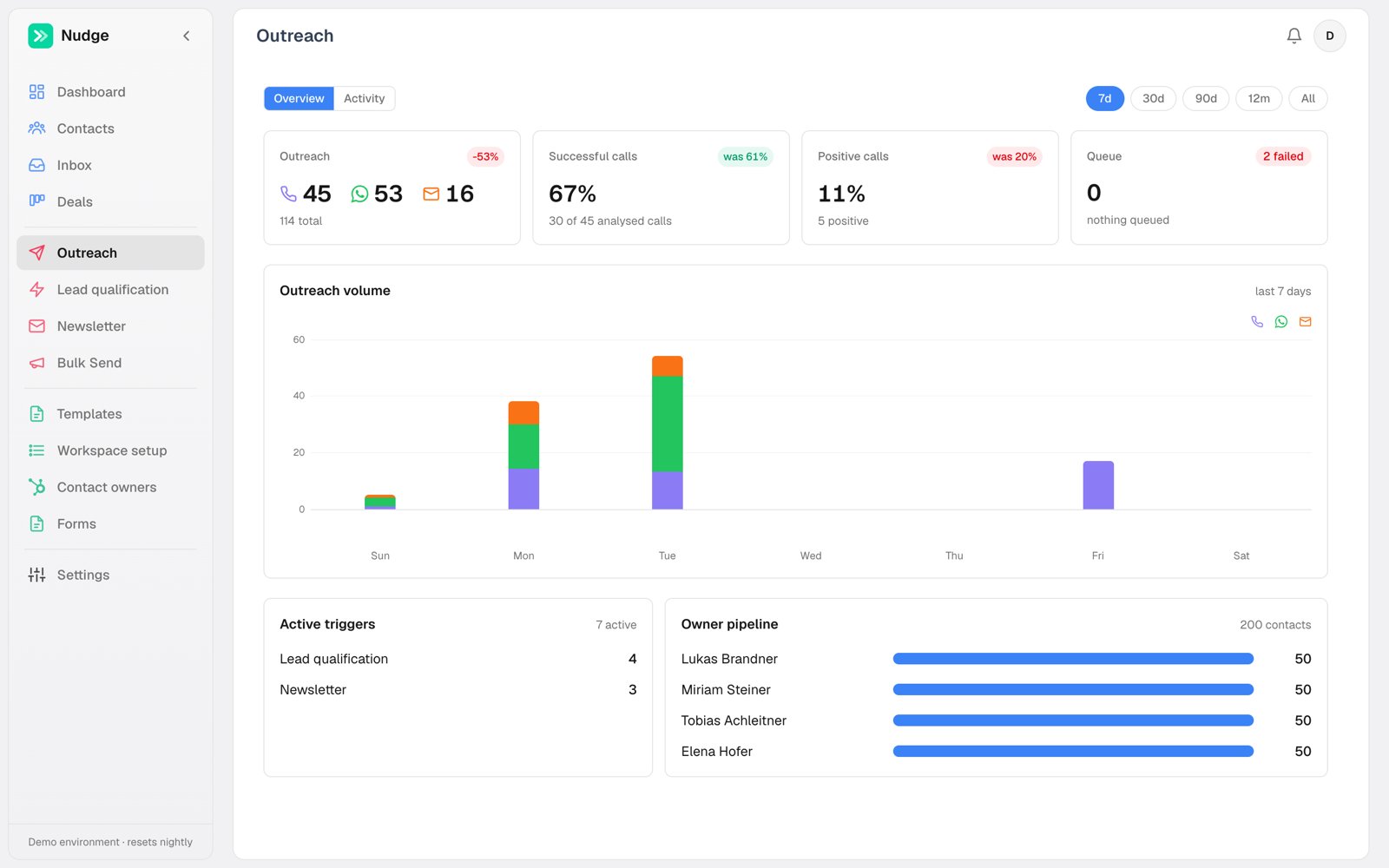Click the Bulk Send megaphone icon
The height and width of the screenshot is (868, 1389).
click(x=36, y=363)
